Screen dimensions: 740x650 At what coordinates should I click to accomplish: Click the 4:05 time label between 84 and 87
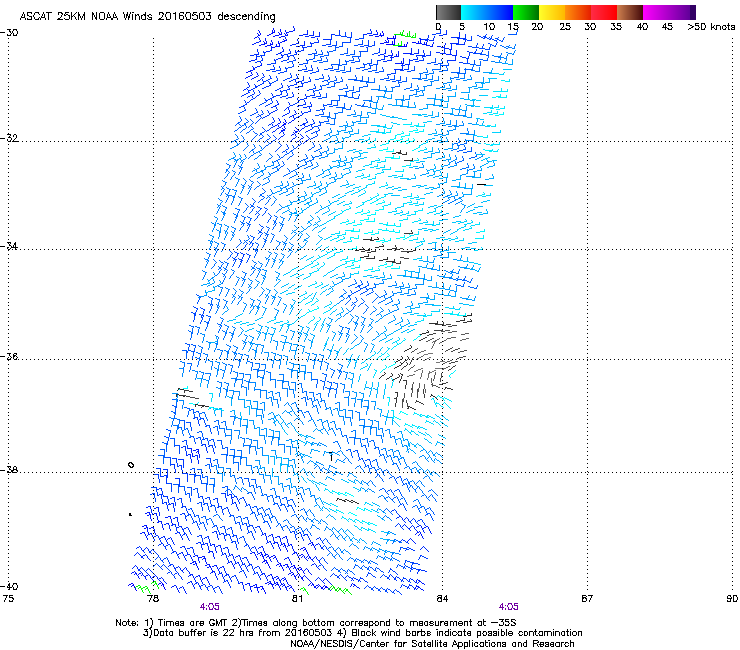508,607
